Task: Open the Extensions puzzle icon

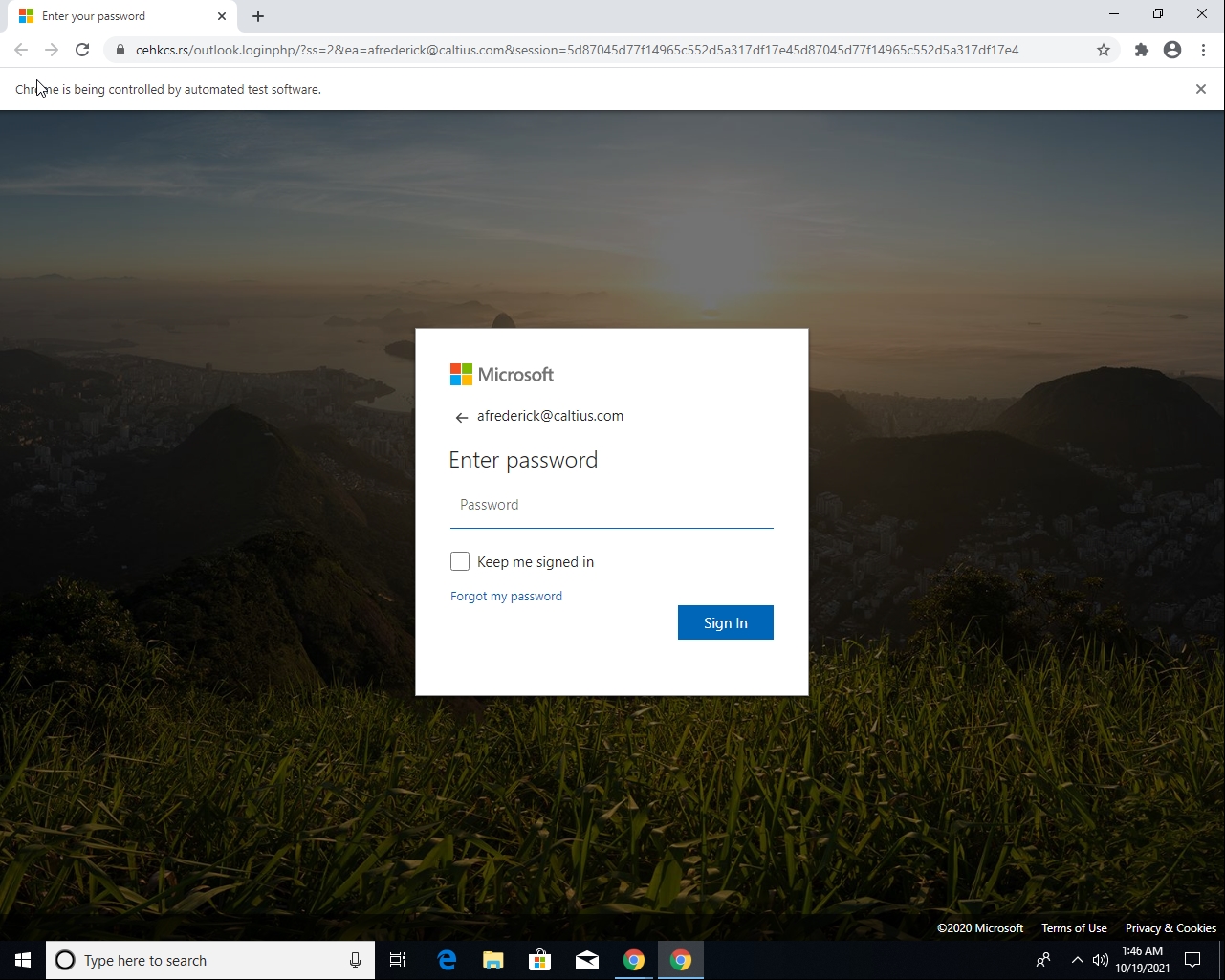Action: (1142, 50)
